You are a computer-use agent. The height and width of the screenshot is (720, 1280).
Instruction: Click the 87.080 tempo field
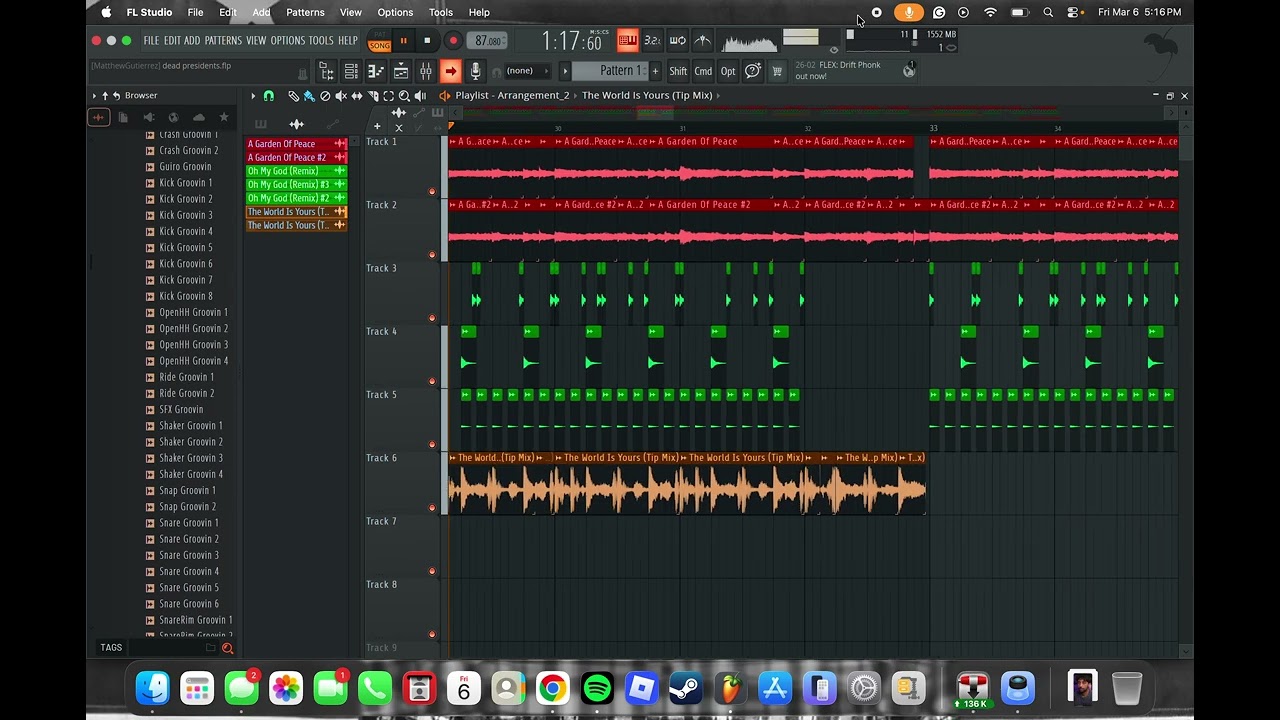[489, 41]
